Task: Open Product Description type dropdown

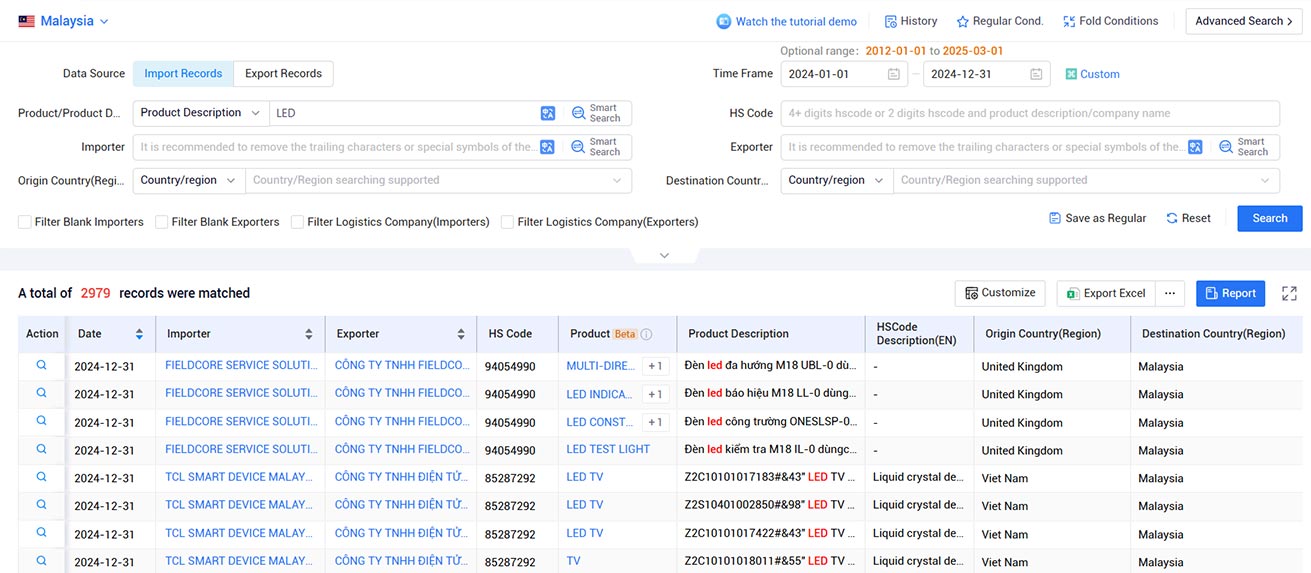Action: pos(201,113)
